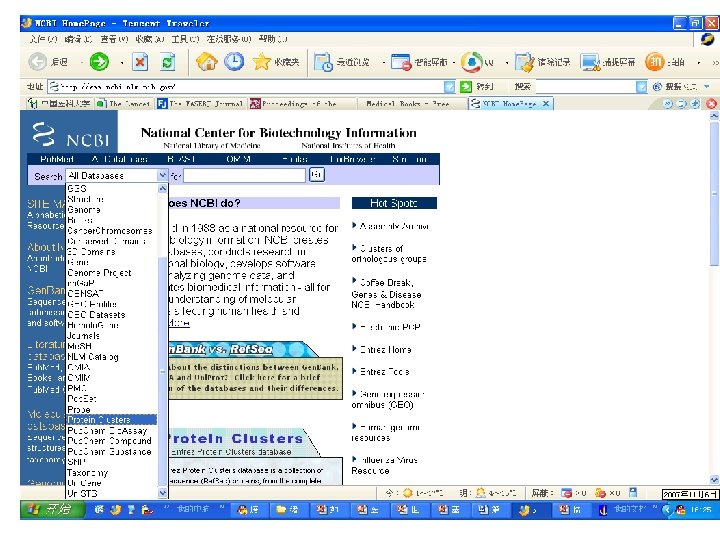Select GEO Datasets in database list

(96, 315)
